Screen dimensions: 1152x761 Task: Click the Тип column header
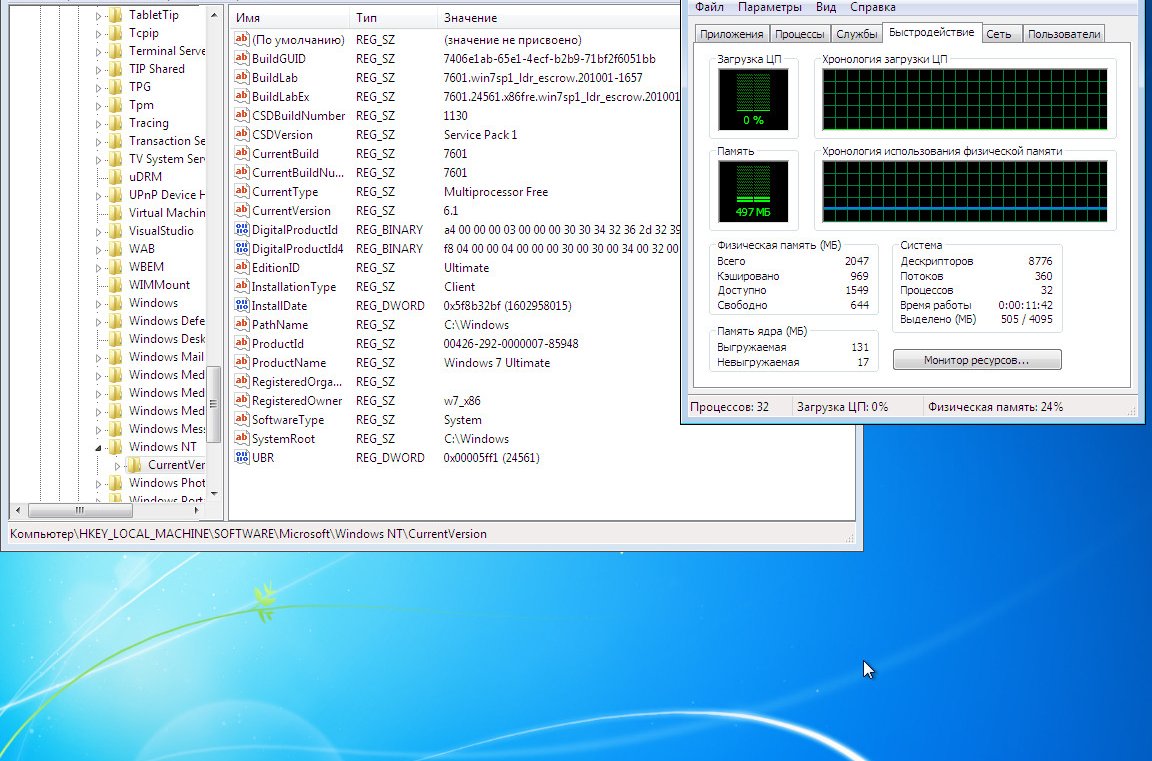pos(393,18)
